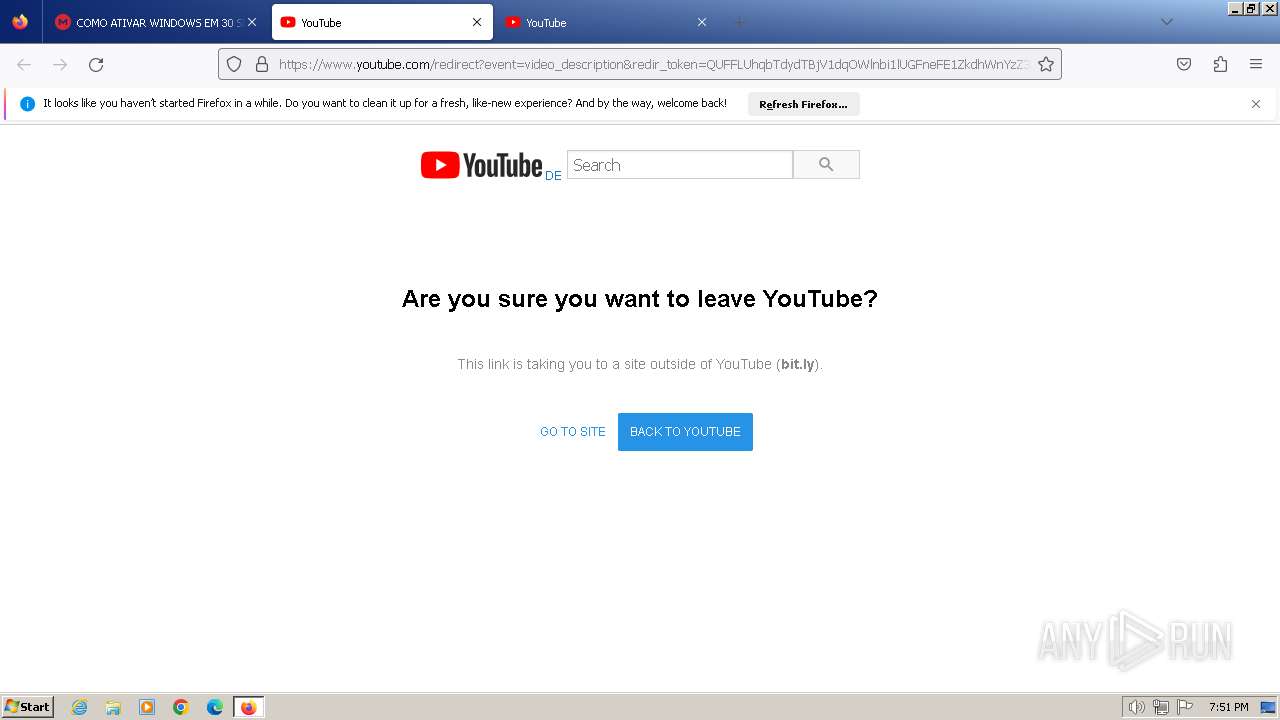Close the third YouTube tab
The height and width of the screenshot is (720, 1280).
click(702, 22)
